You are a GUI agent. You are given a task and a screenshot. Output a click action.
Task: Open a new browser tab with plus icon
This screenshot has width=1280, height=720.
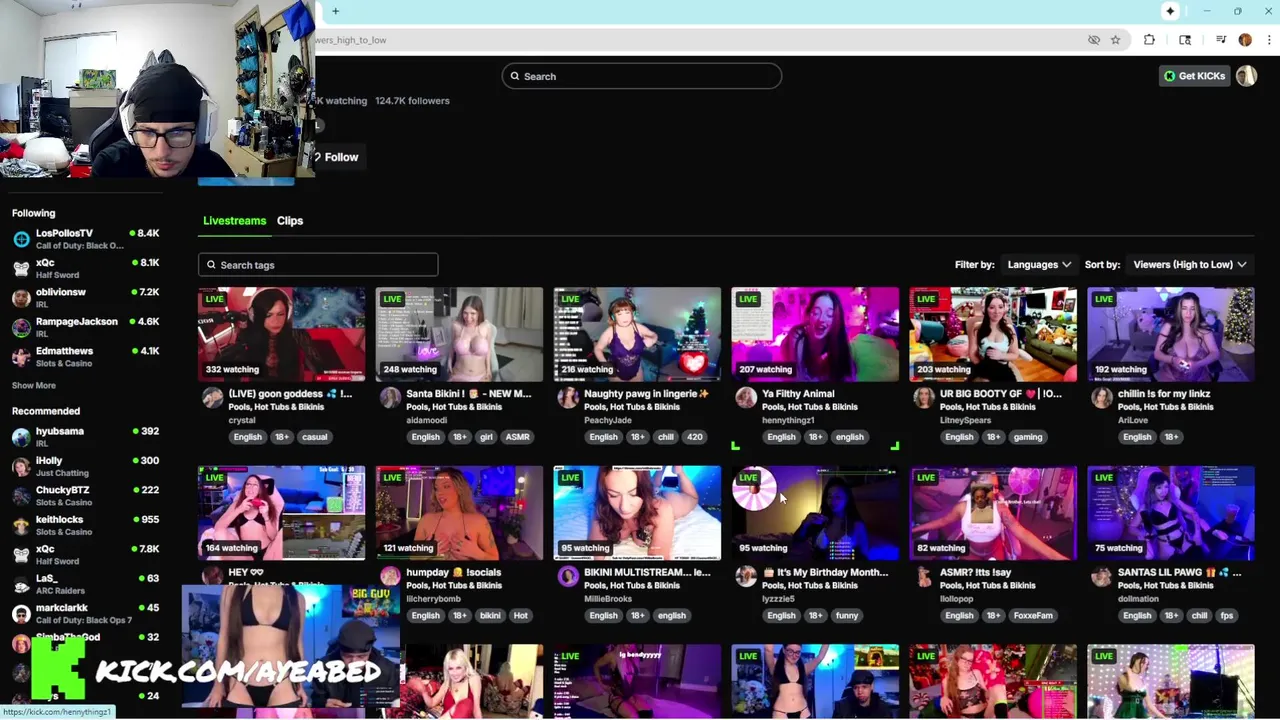335,11
